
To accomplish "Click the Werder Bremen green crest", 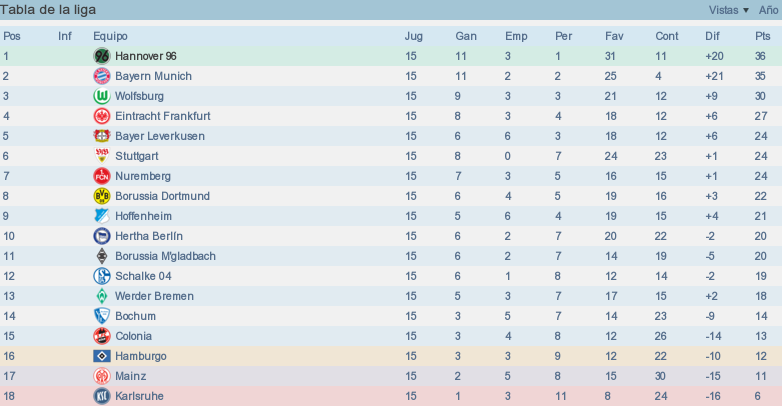I will (102, 296).
